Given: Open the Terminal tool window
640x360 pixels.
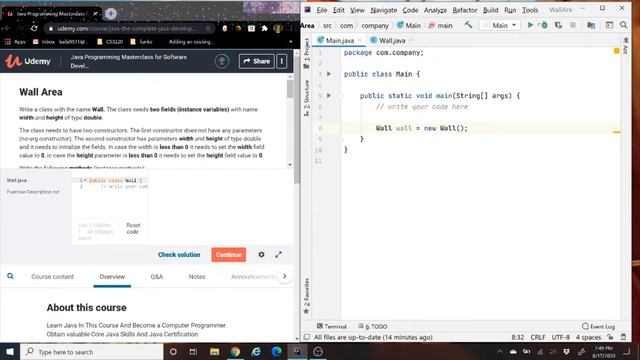Looking at the screenshot, I should [x=332, y=326].
